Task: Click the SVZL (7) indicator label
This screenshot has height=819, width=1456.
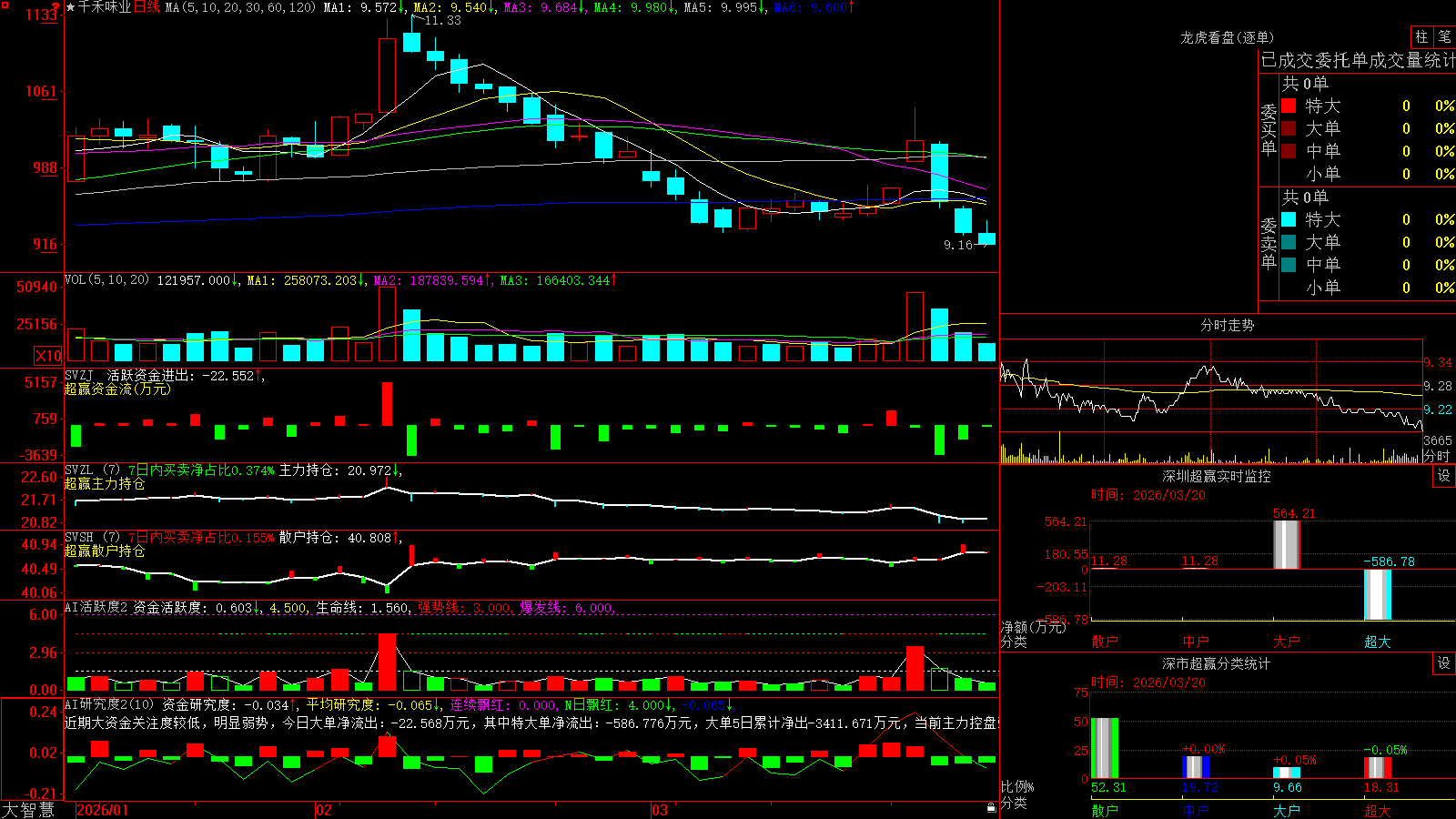Action: point(93,470)
